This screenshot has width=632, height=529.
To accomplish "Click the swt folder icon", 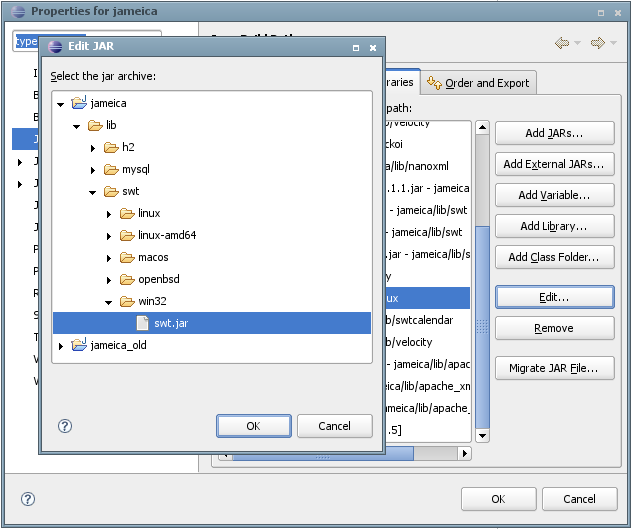I will [x=111, y=191].
